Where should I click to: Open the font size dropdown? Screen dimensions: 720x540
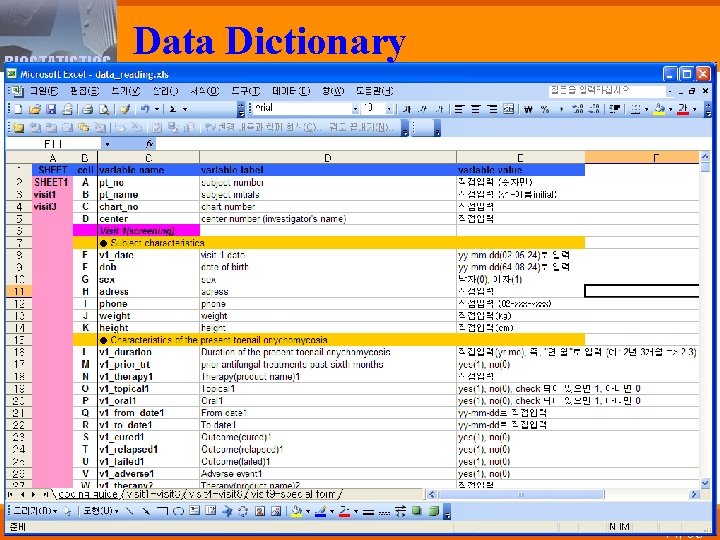click(389, 109)
